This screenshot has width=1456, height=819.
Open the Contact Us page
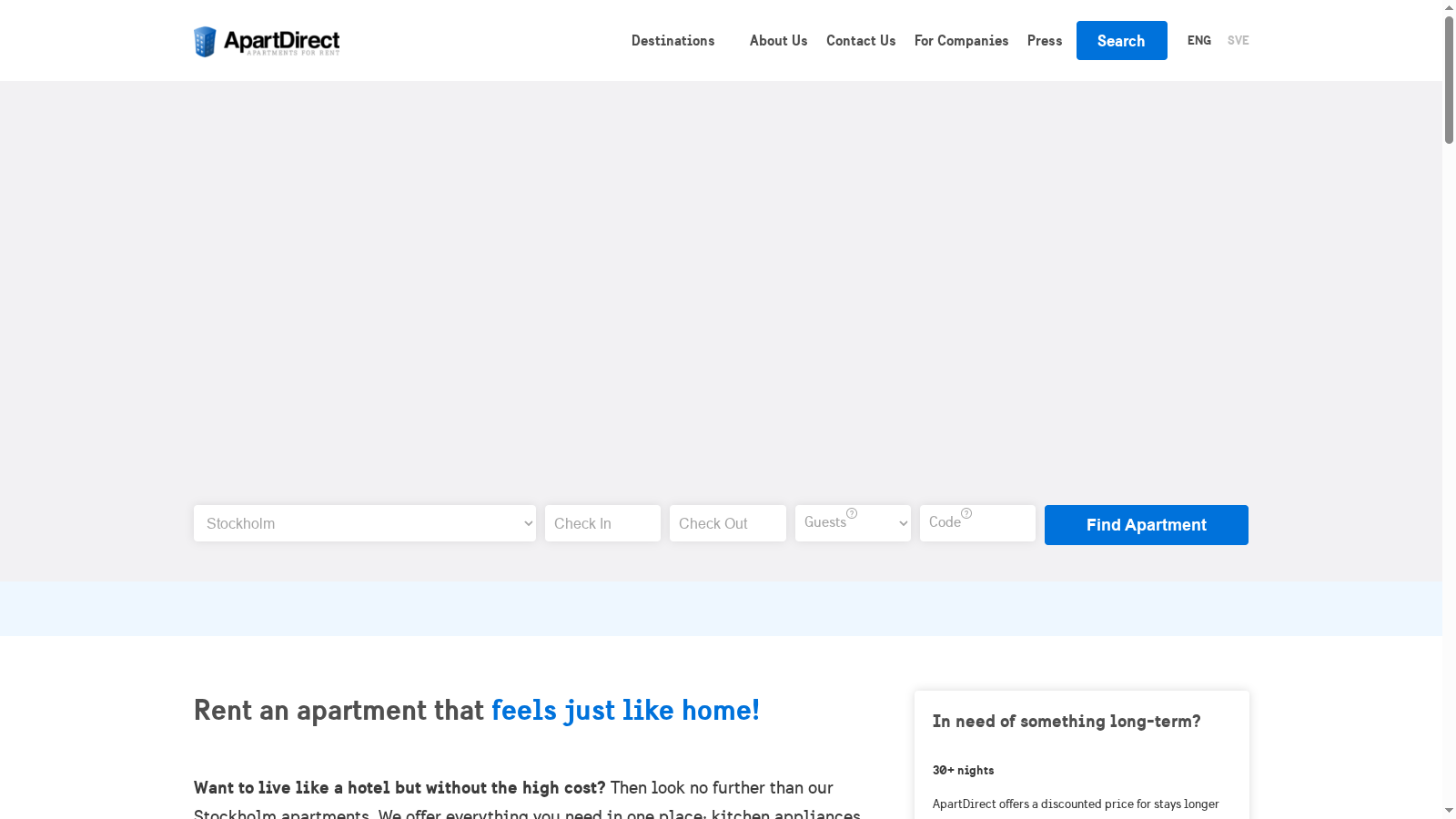tap(860, 40)
